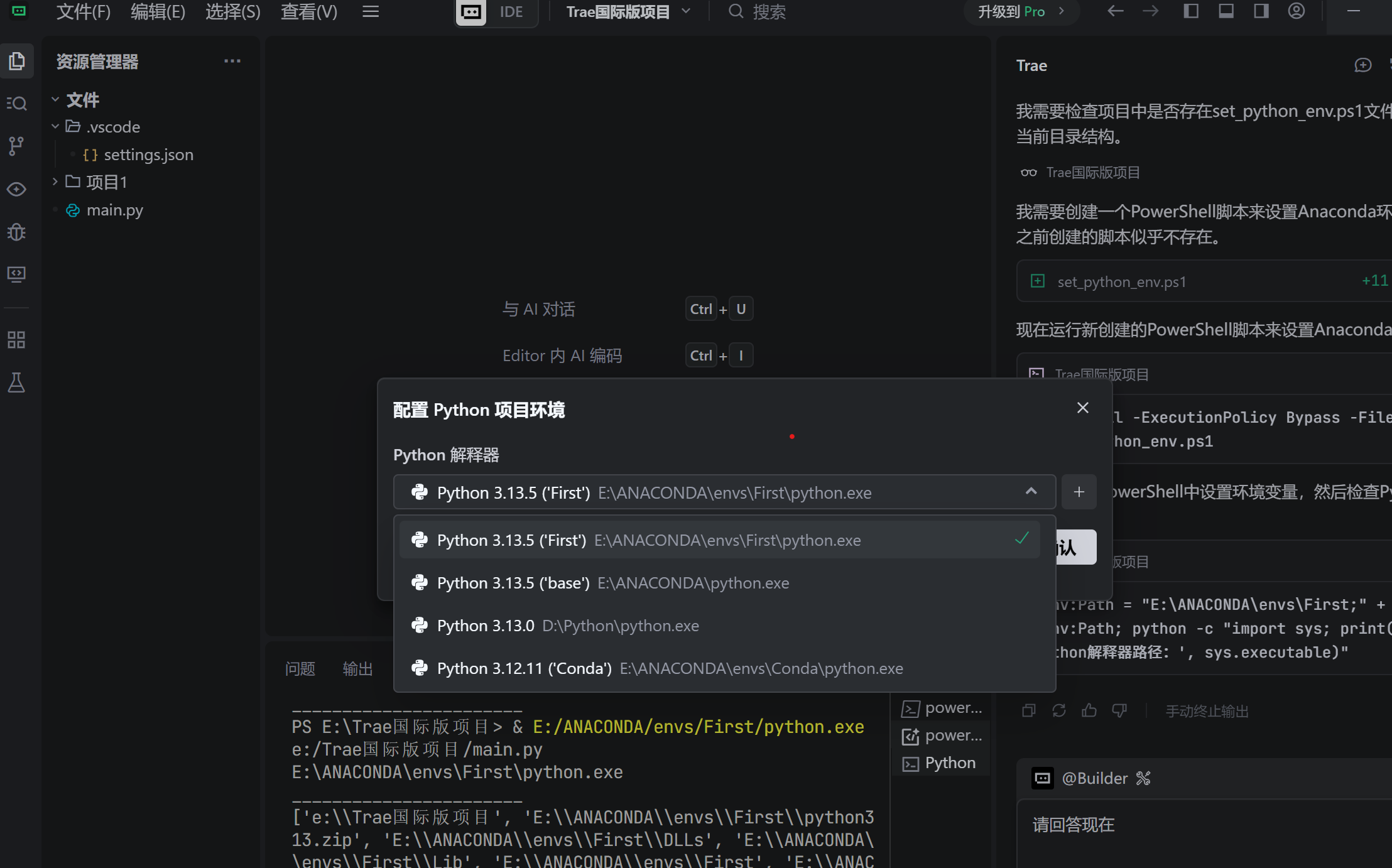Open the Source Control icon
Viewport: 1392px width, 868px height.
click(x=17, y=145)
